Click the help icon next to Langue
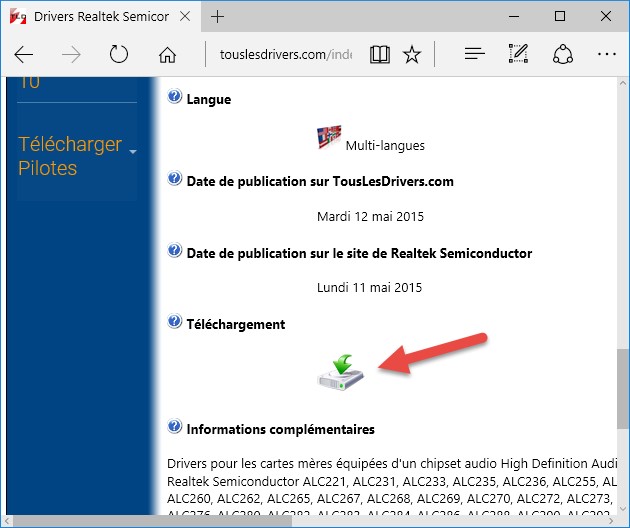The height and width of the screenshot is (528, 630). point(174,98)
